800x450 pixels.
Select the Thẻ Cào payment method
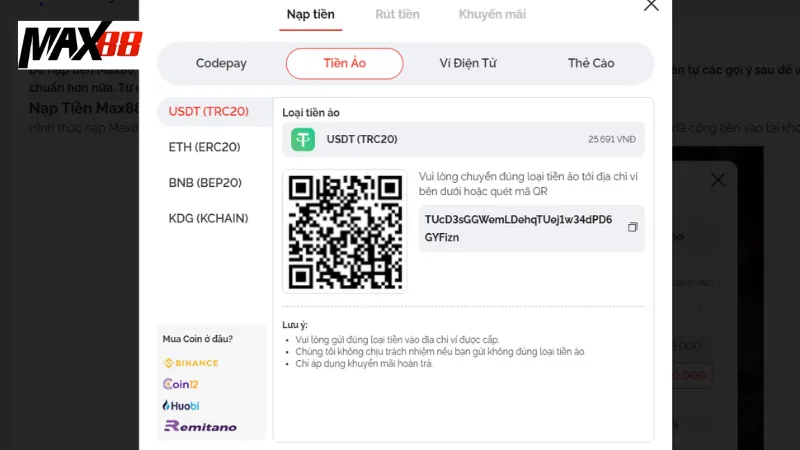591,63
